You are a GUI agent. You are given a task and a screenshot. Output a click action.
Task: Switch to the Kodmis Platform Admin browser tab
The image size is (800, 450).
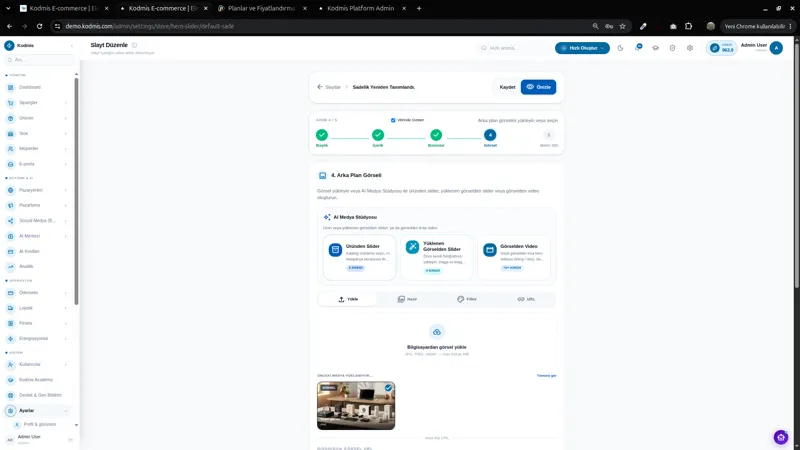pos(360,8)
